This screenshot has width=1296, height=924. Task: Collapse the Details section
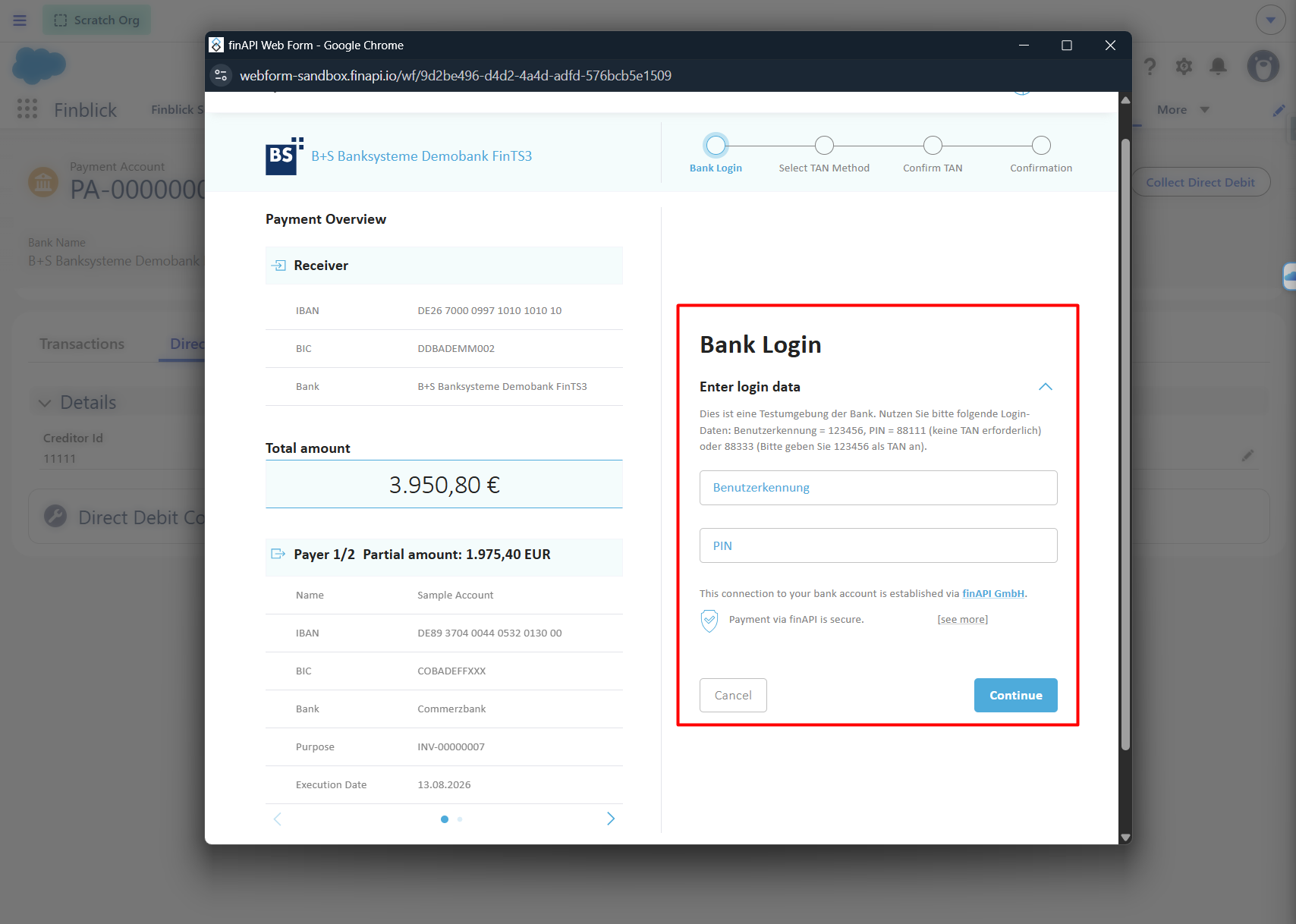tap(46, 403)
